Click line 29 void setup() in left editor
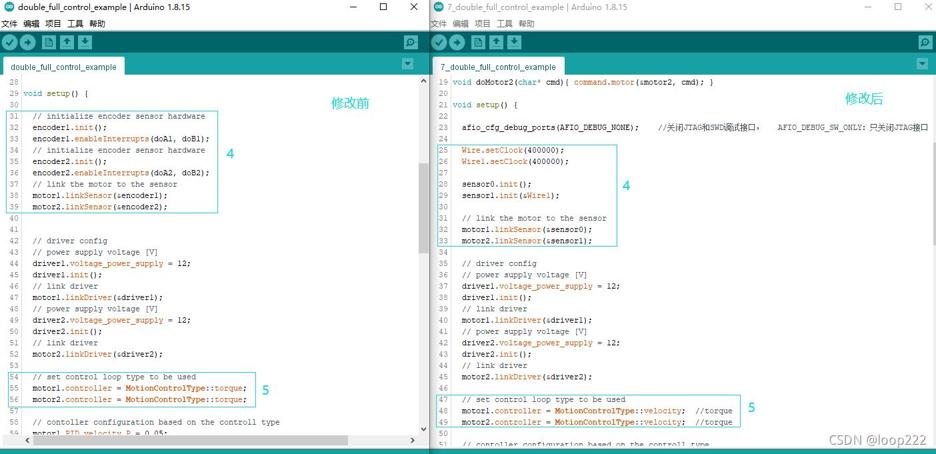 pyautogui.click(x=55, y=93)
